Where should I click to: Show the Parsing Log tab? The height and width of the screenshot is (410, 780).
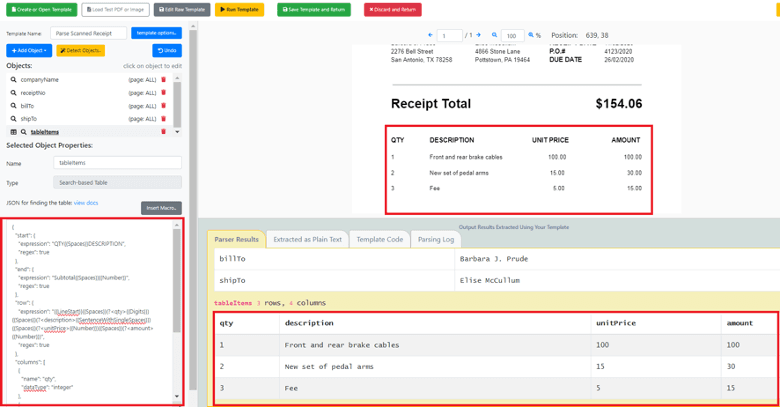pos(435,239)
